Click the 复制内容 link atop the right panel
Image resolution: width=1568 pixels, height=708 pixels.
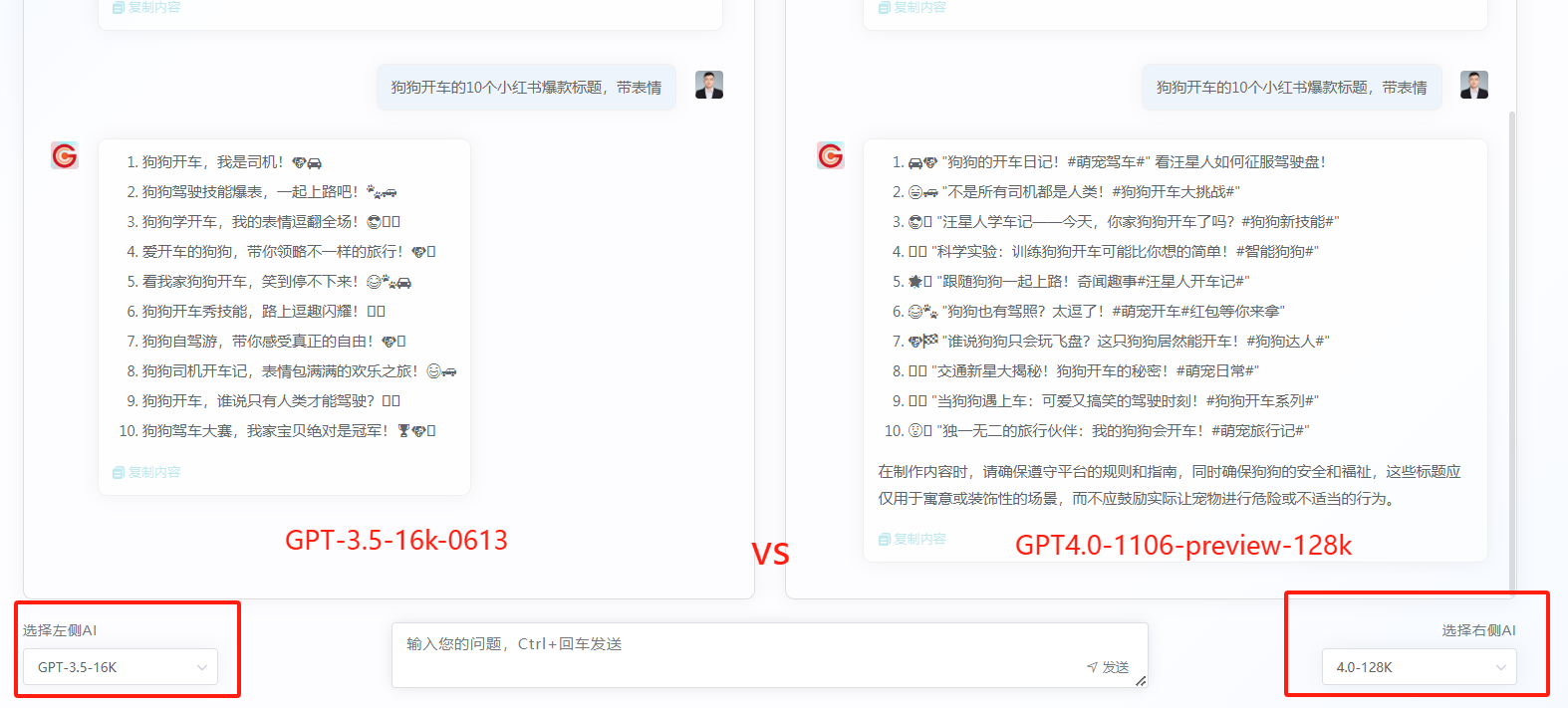pos(912,7)
